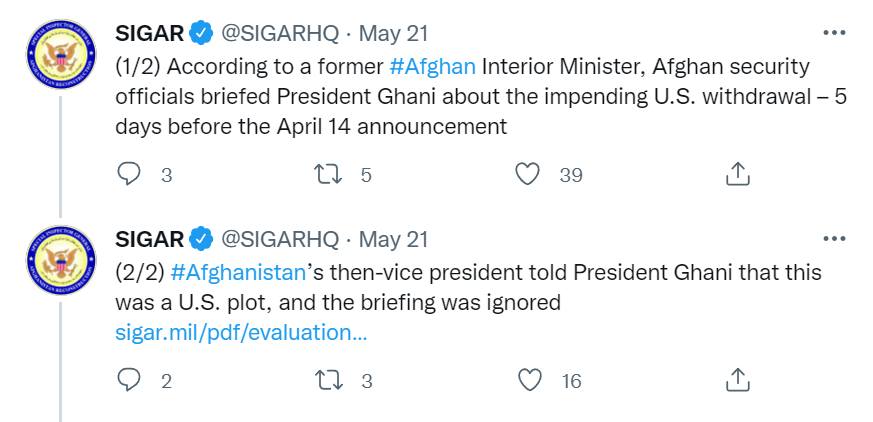Retweet the first (1/2) tweet
873x422 pixels.
point(326,174)
